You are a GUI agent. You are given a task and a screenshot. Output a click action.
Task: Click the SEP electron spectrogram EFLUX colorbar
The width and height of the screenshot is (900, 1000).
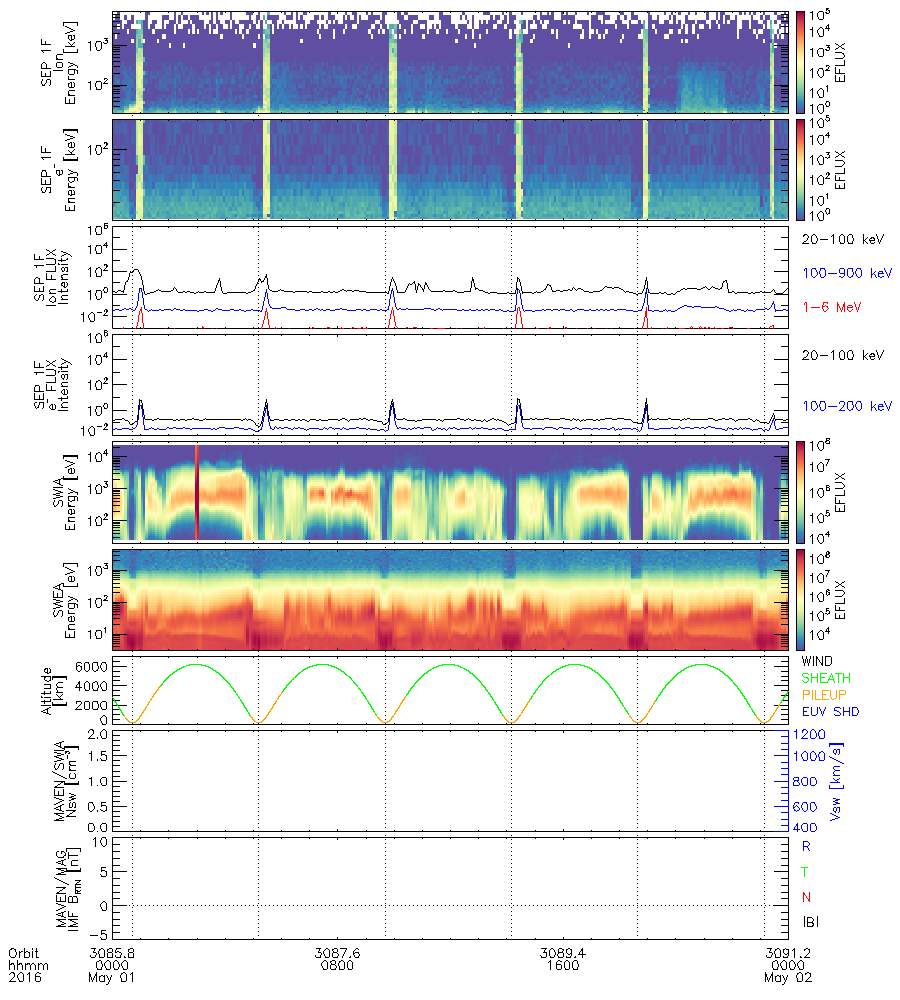click(x=800, y=169)
